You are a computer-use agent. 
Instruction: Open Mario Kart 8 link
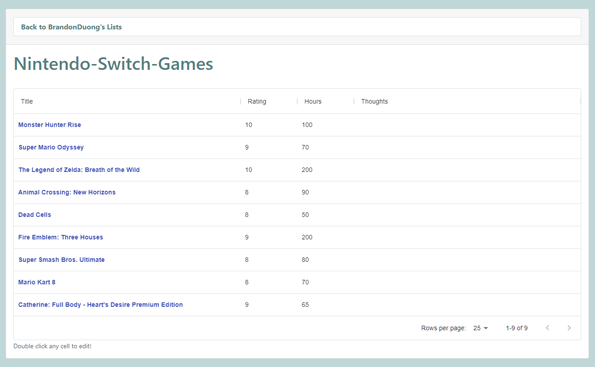coord(37,282)
